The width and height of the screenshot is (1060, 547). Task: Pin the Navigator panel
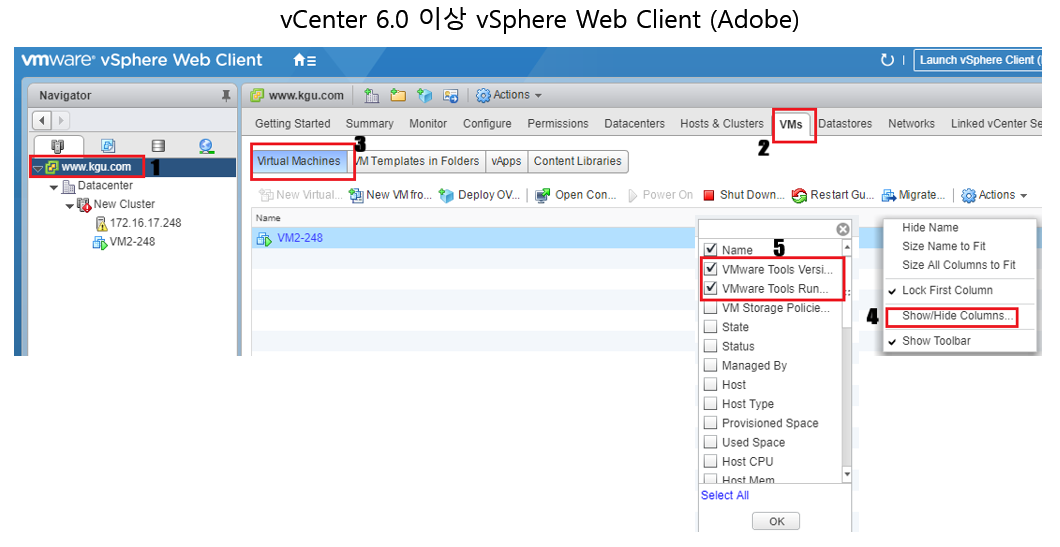(x=226, y=96)
